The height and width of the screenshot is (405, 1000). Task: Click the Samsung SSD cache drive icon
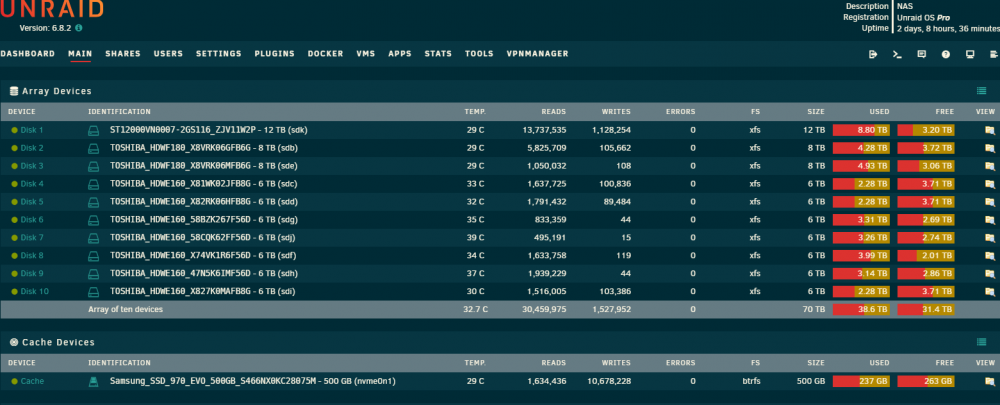coord(94,381)
